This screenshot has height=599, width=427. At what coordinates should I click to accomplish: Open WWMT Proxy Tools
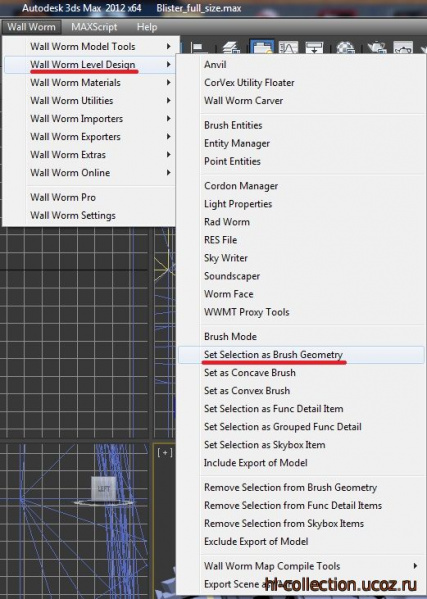click(x=247, y=312)
